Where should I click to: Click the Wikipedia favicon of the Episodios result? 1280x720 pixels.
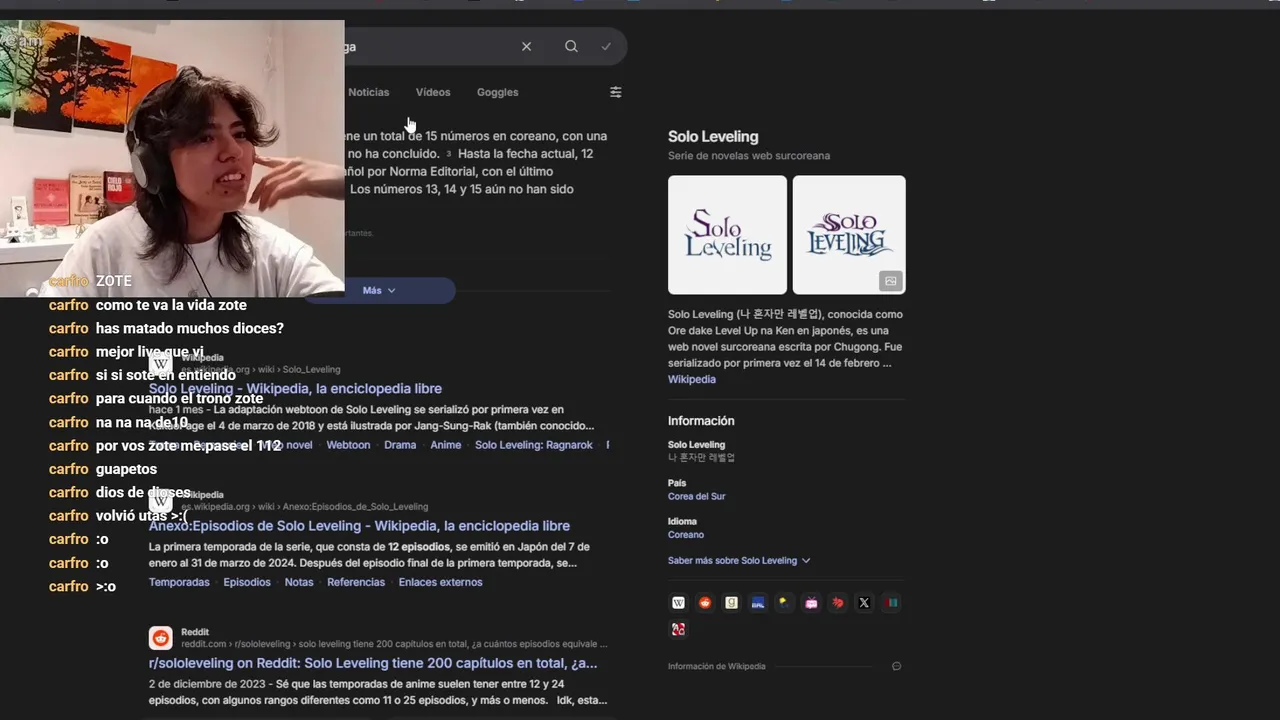pyautogui.click(x=160, y=500)
